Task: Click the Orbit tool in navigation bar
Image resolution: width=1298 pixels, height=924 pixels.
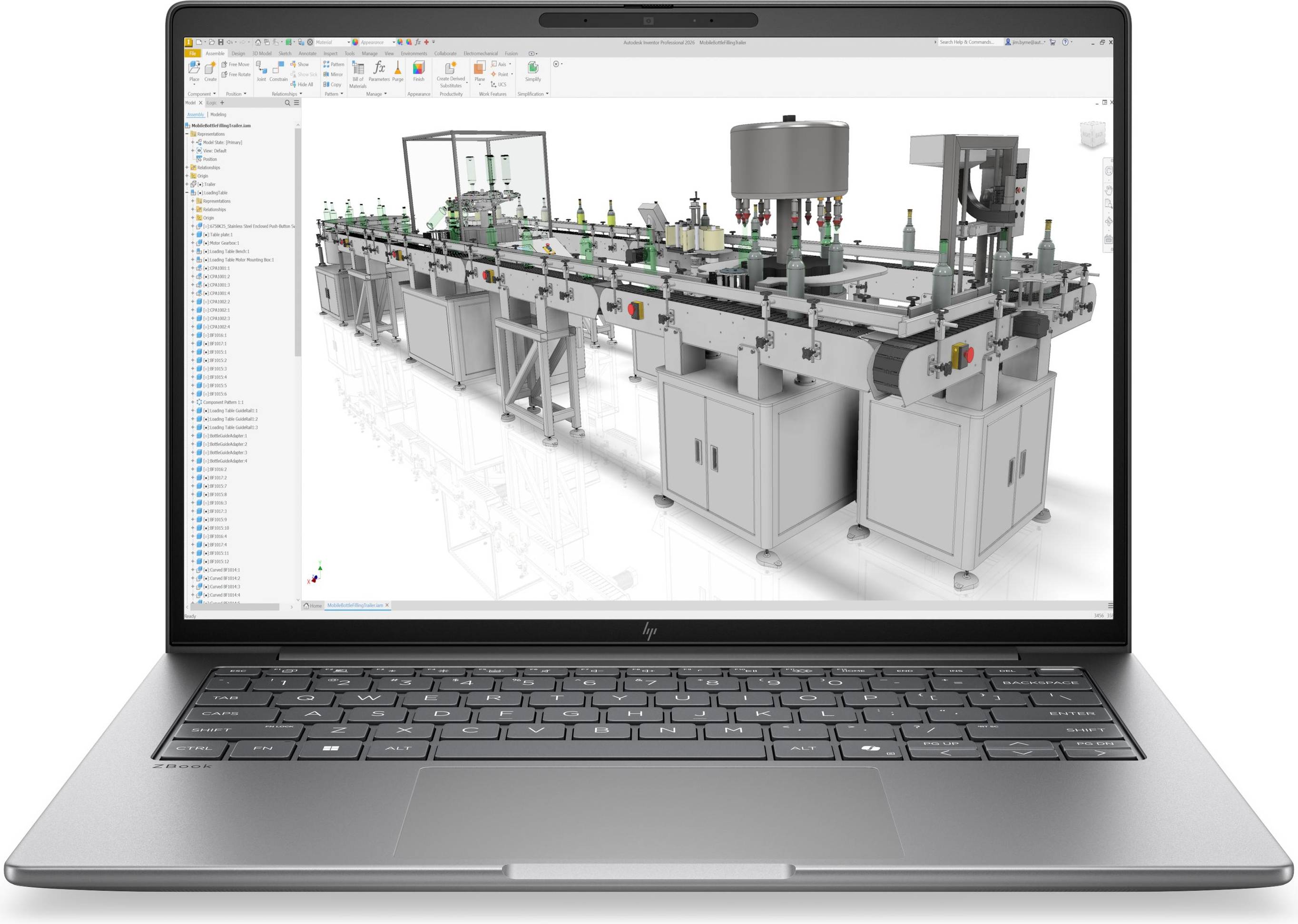Action: point(1109,221)
